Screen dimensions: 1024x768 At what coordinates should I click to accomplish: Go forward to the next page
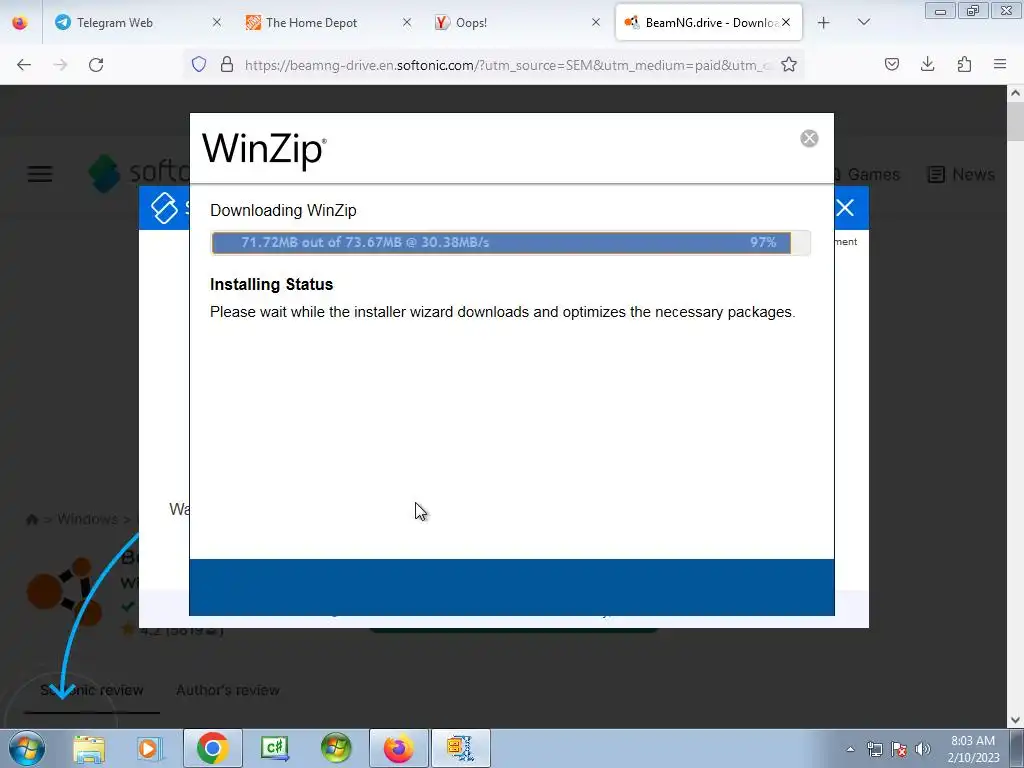tap(60, 65)
